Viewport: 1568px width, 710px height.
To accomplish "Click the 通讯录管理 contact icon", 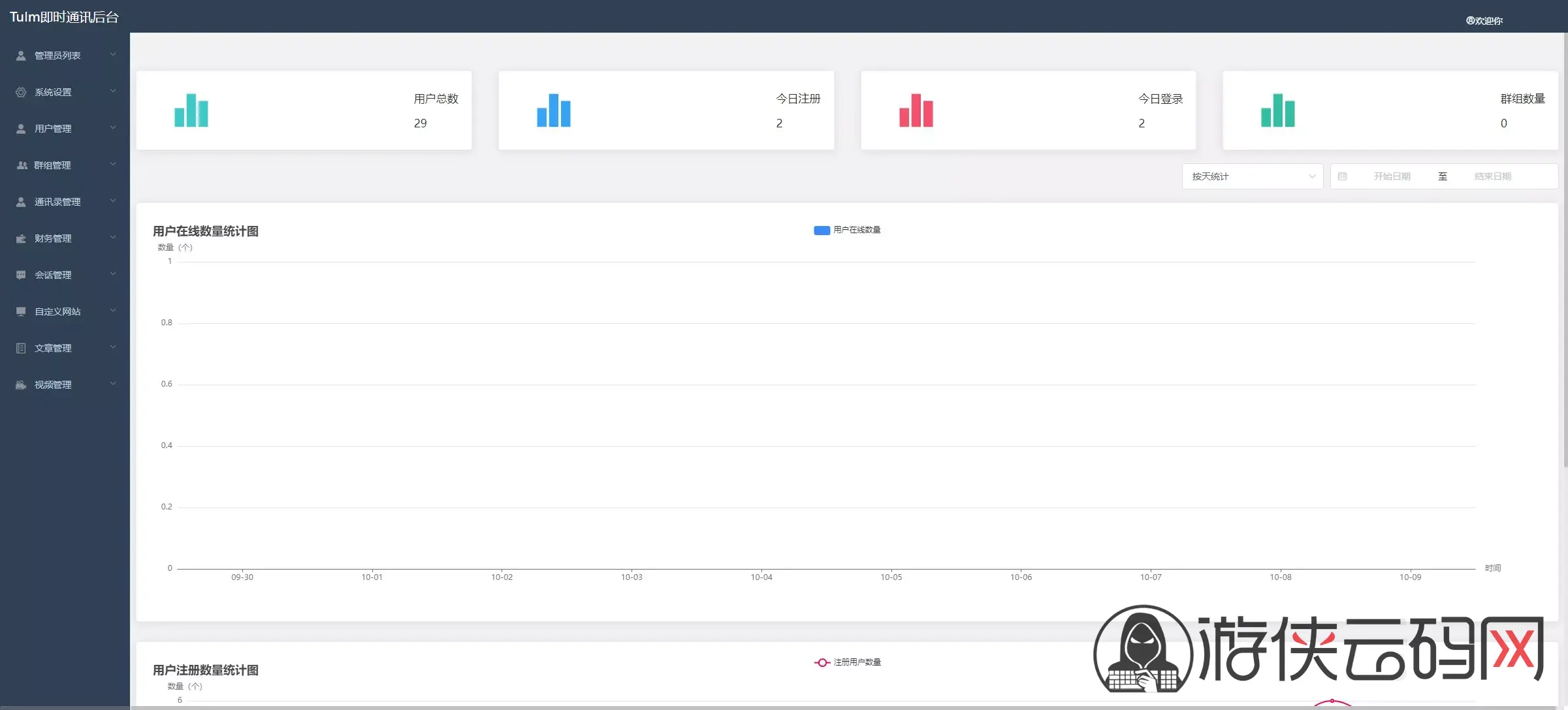I will click(x=21, y=202).
